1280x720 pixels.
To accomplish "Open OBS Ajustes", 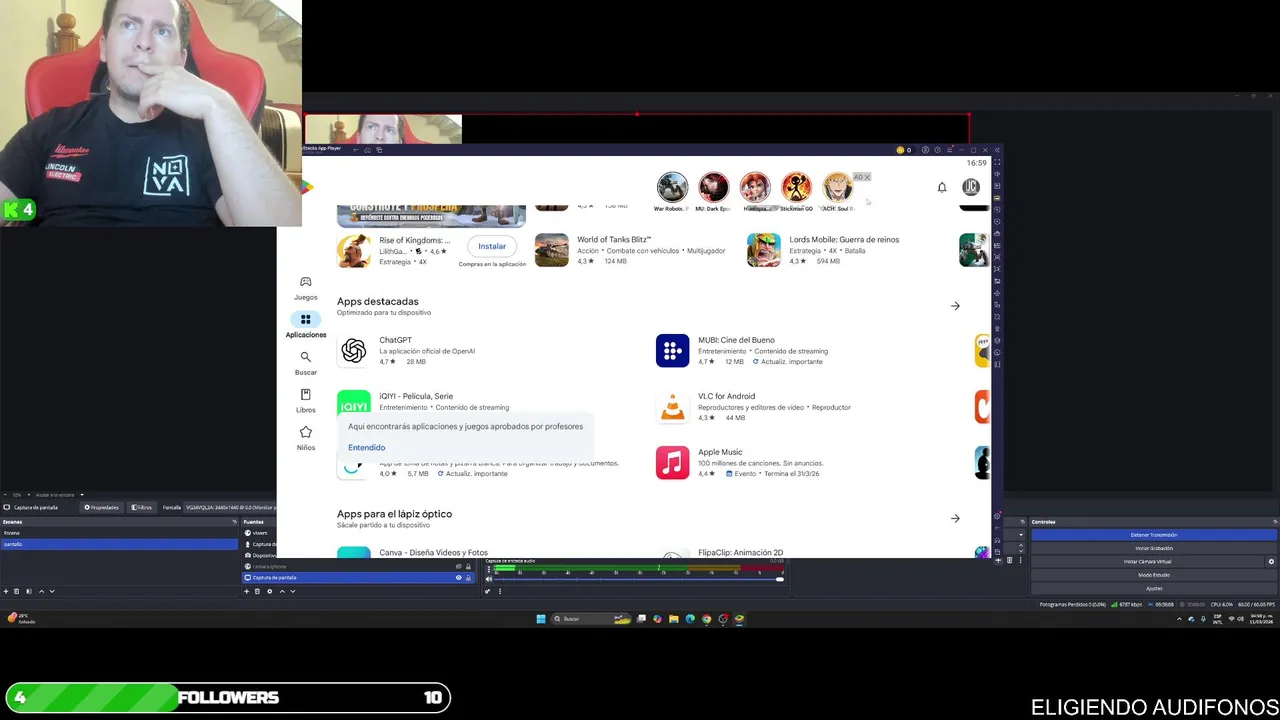I will point(1154,588).
